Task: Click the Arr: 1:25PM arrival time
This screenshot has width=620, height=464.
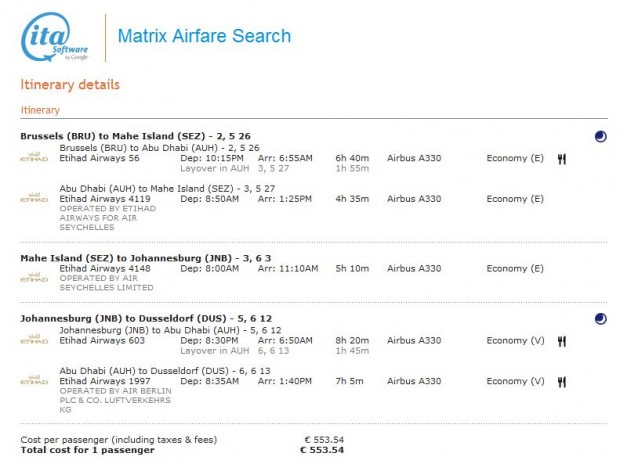Action: coord(285,199)
